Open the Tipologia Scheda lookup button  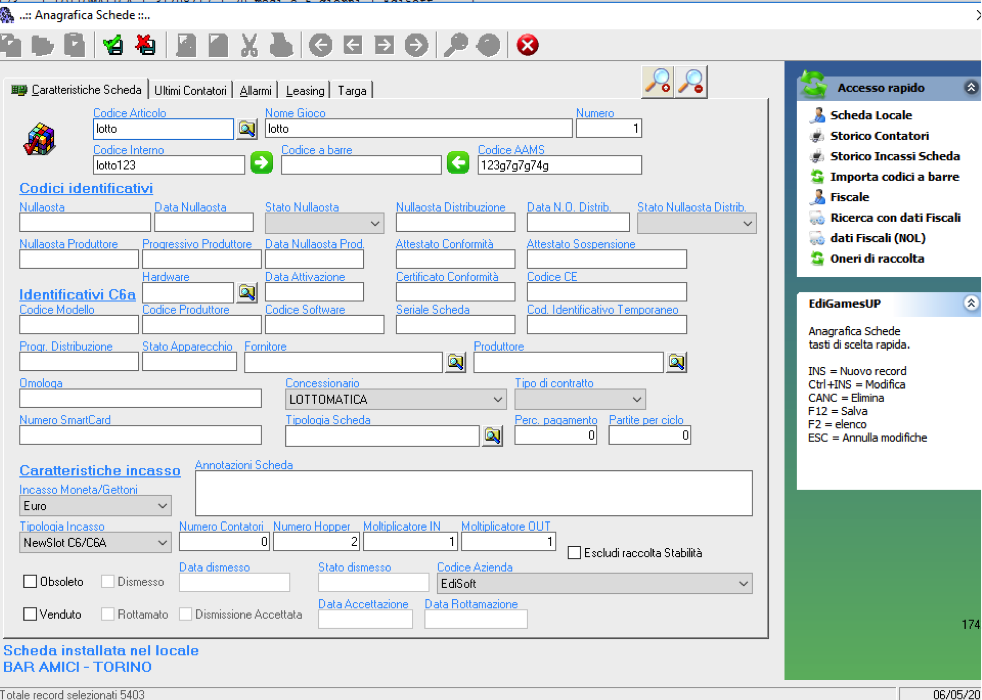click(x=492, y=436)
